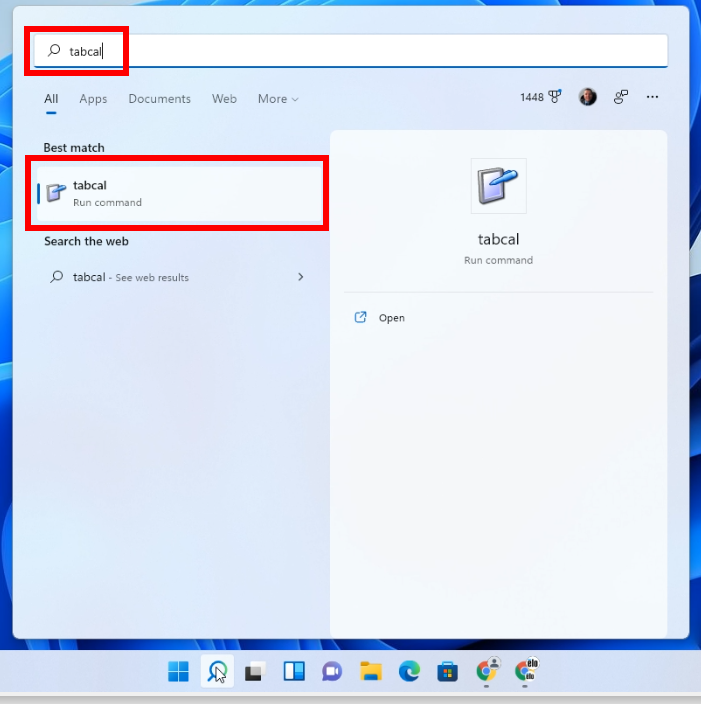
Task: Click Best match section heading
Action: (74, 148)
